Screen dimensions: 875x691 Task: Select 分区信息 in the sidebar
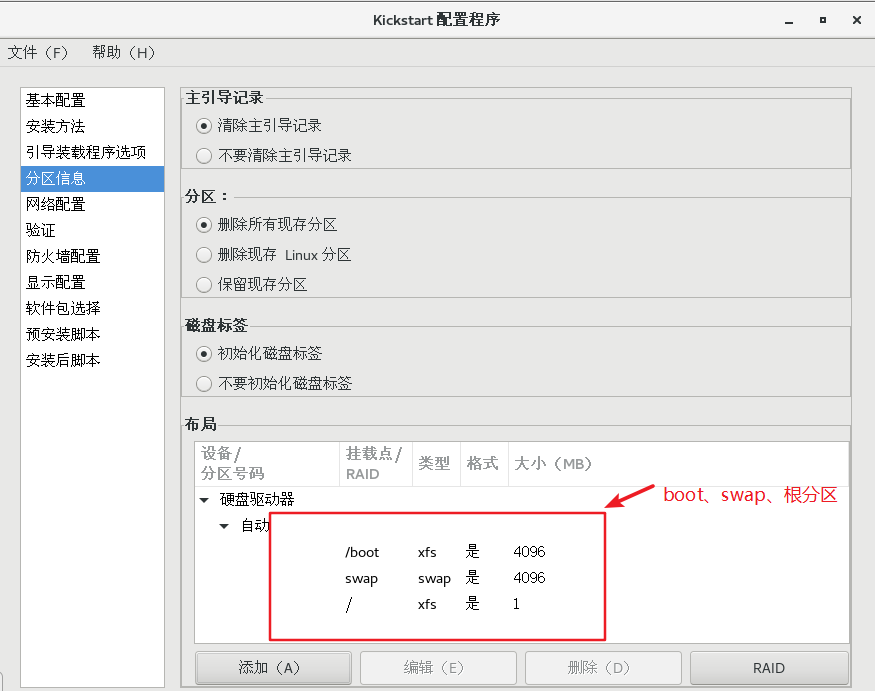(93, 179)
